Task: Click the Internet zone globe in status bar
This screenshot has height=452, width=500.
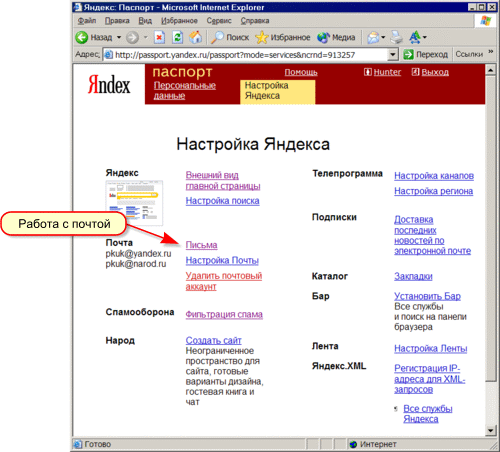Action: (x=353, y=444)
